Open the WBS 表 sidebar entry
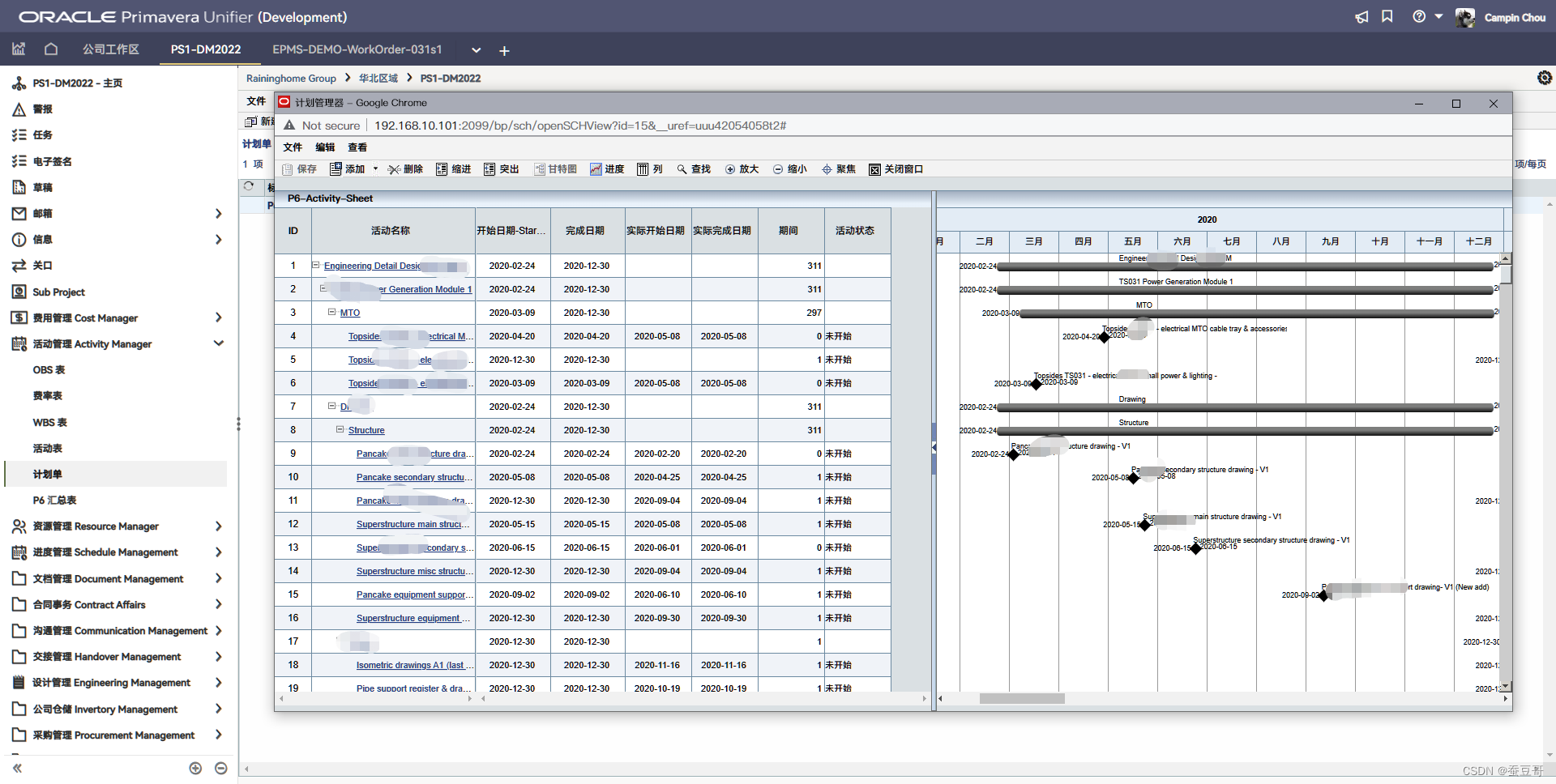 tap(50, 422)
